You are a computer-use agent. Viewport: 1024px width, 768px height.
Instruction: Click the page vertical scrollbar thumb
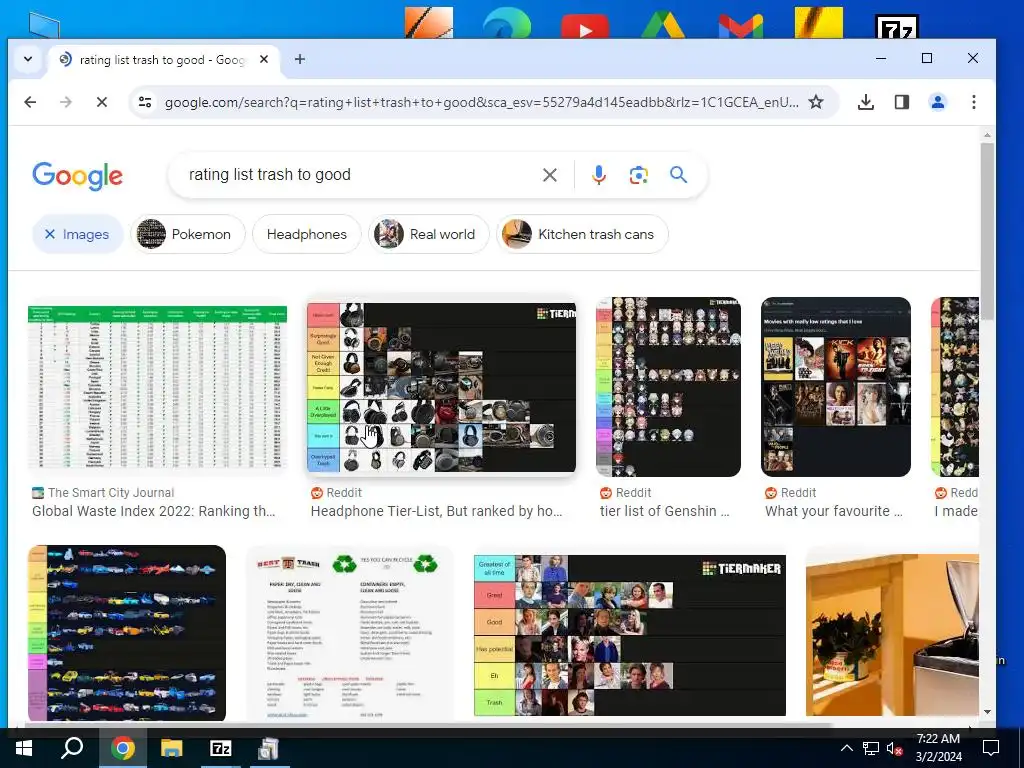point(987,232)
